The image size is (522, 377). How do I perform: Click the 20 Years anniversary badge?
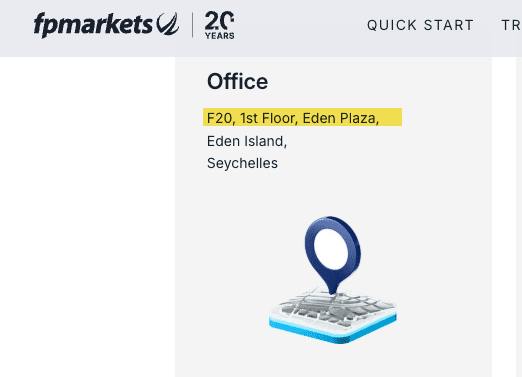tap(220, 25)
